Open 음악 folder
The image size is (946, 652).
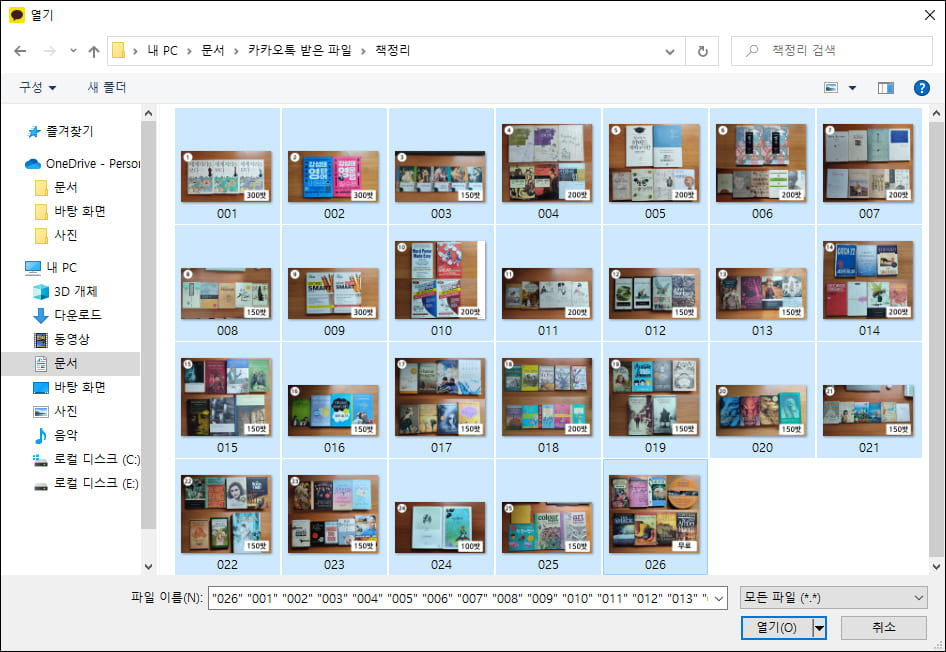[56, 435]
